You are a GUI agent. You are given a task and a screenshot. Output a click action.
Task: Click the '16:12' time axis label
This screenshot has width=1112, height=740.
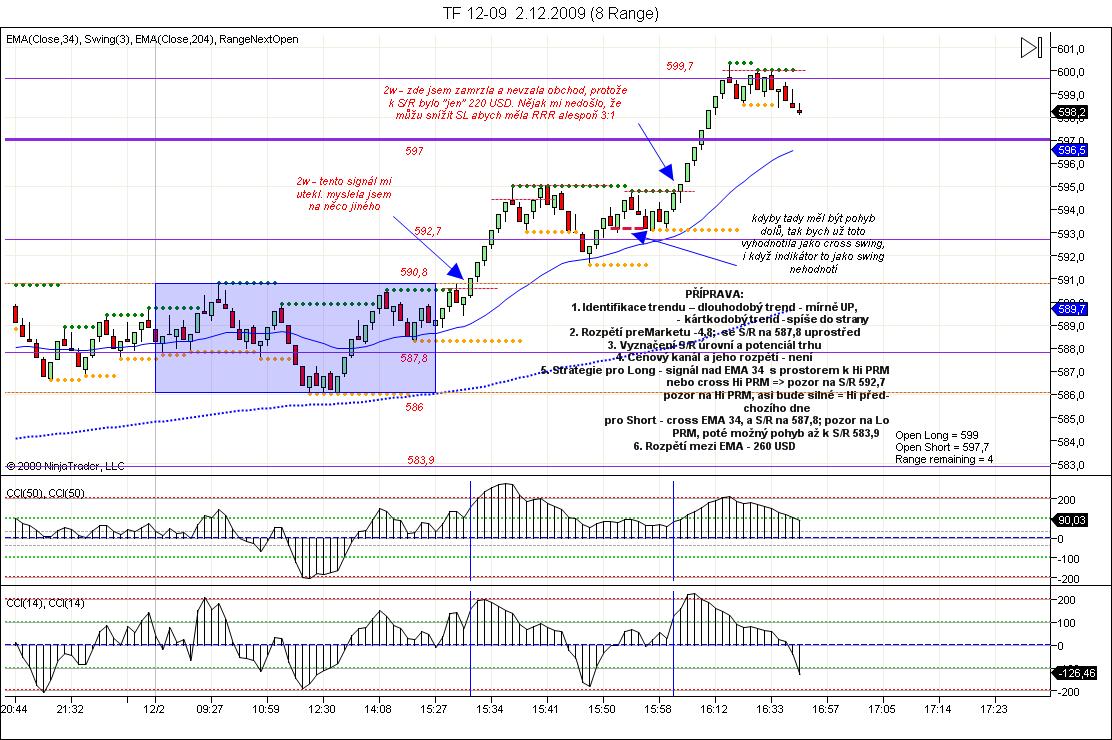point(713,709)
